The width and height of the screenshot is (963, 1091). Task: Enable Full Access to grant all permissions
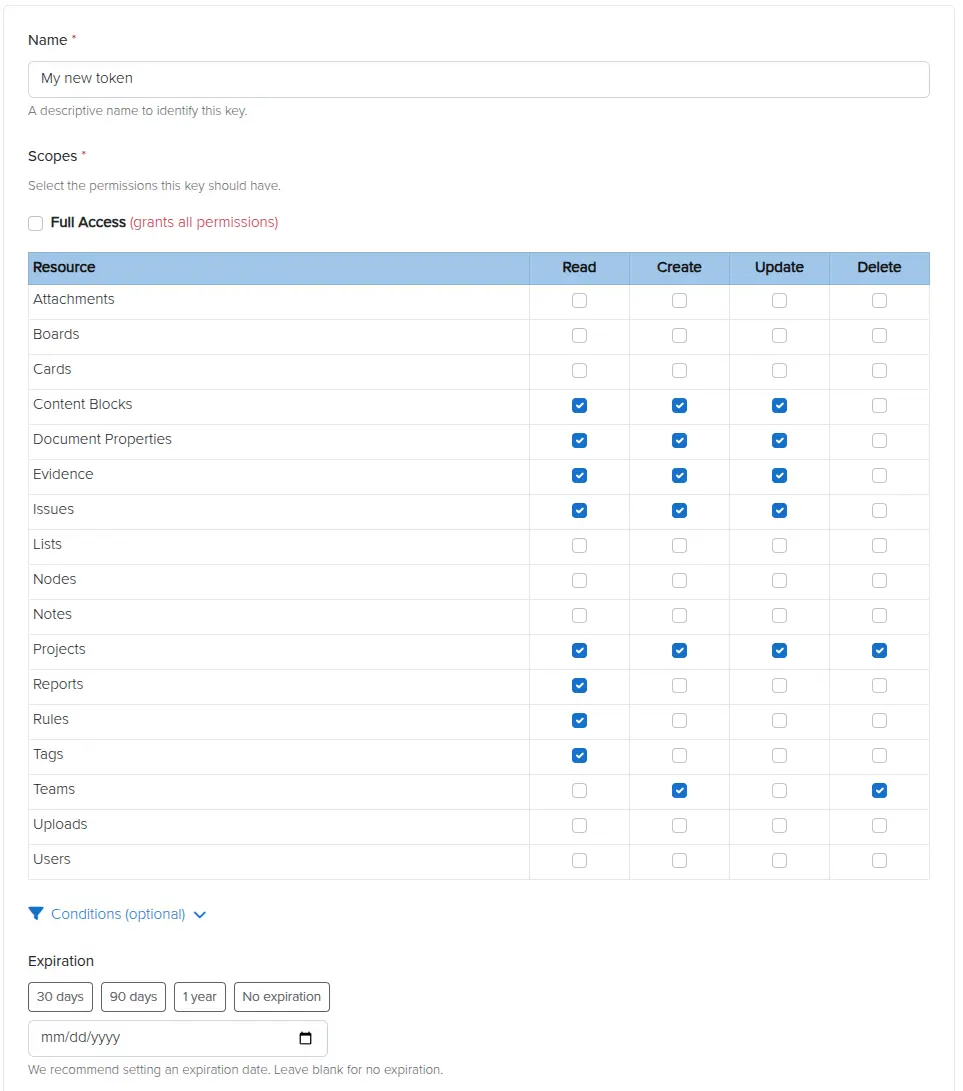tap(35, 223)
